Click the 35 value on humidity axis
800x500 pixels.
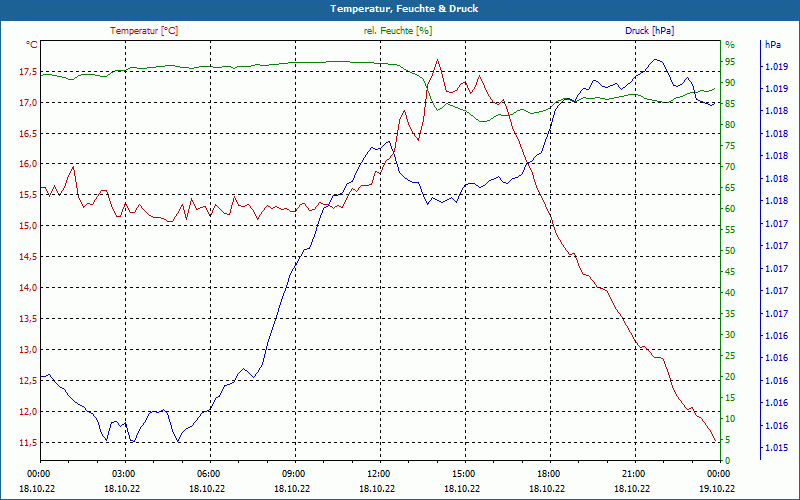click(x=730, y=314)
